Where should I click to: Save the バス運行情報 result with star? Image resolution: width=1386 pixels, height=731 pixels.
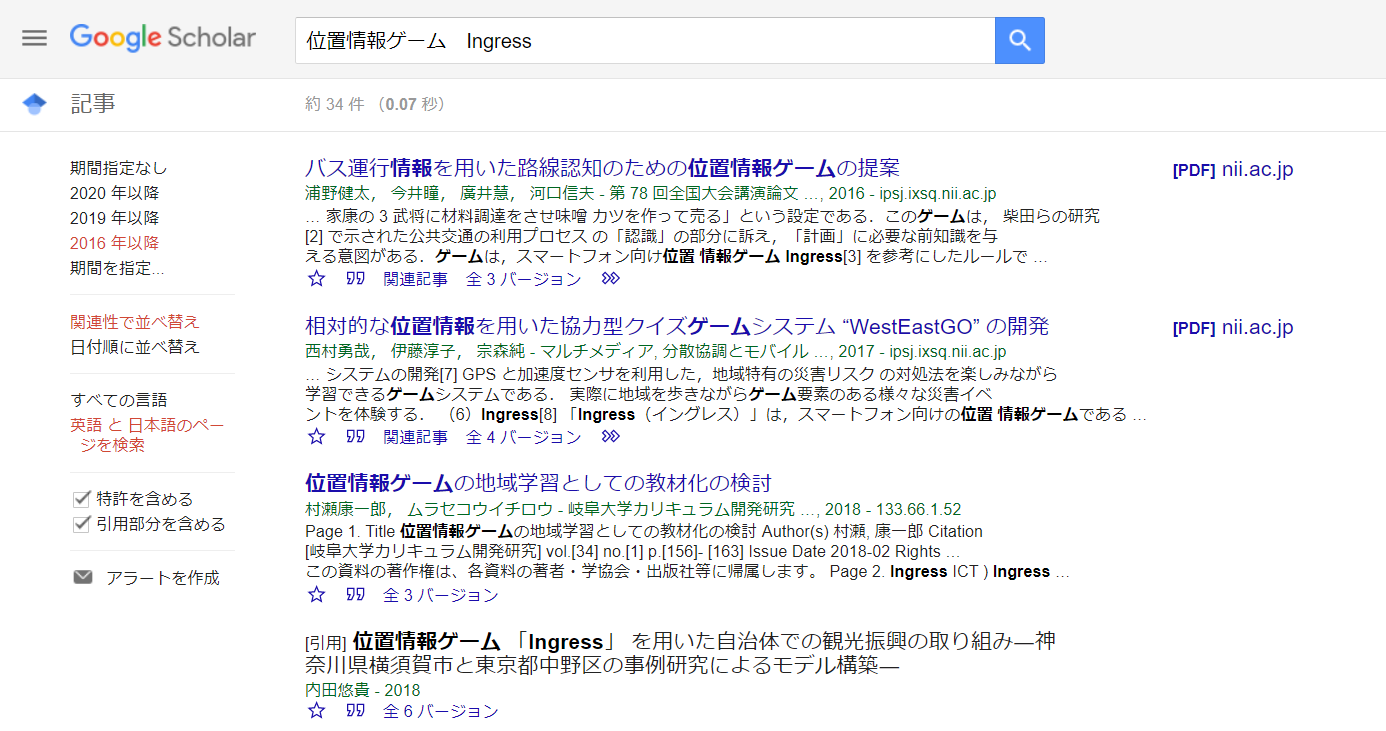click(x=317, y=279)
